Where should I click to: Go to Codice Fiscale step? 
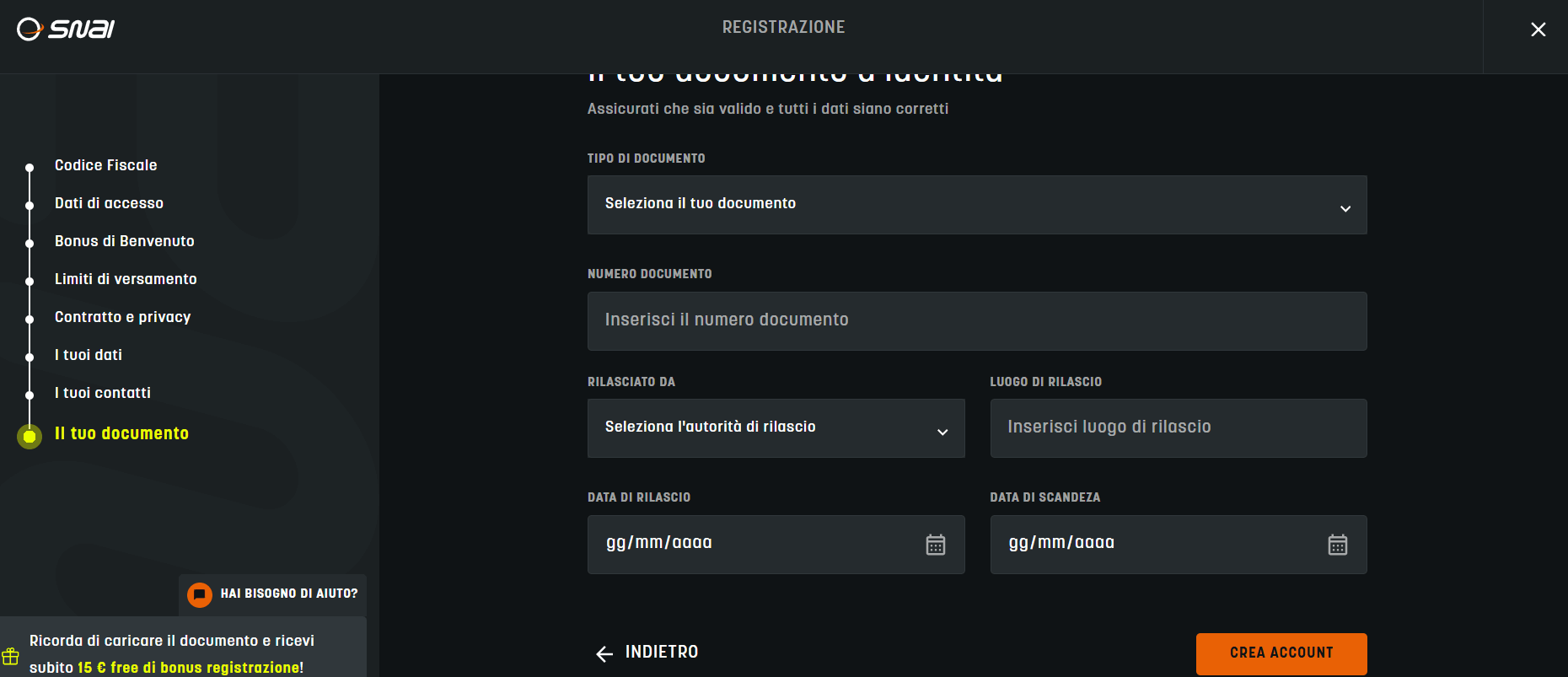(105, 165)
